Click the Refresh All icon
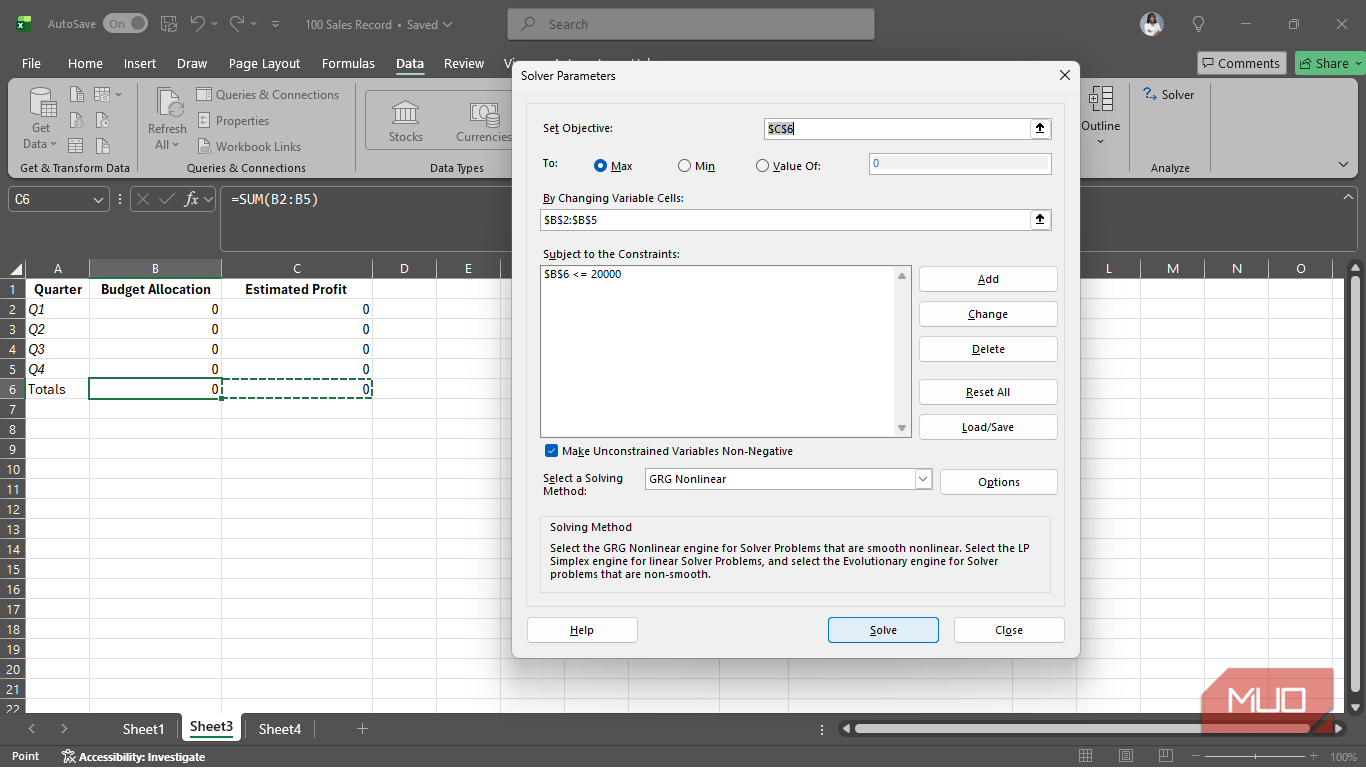Image resolution: width=1366 pixels, height=768 pixels. click(x=167, y=102)
